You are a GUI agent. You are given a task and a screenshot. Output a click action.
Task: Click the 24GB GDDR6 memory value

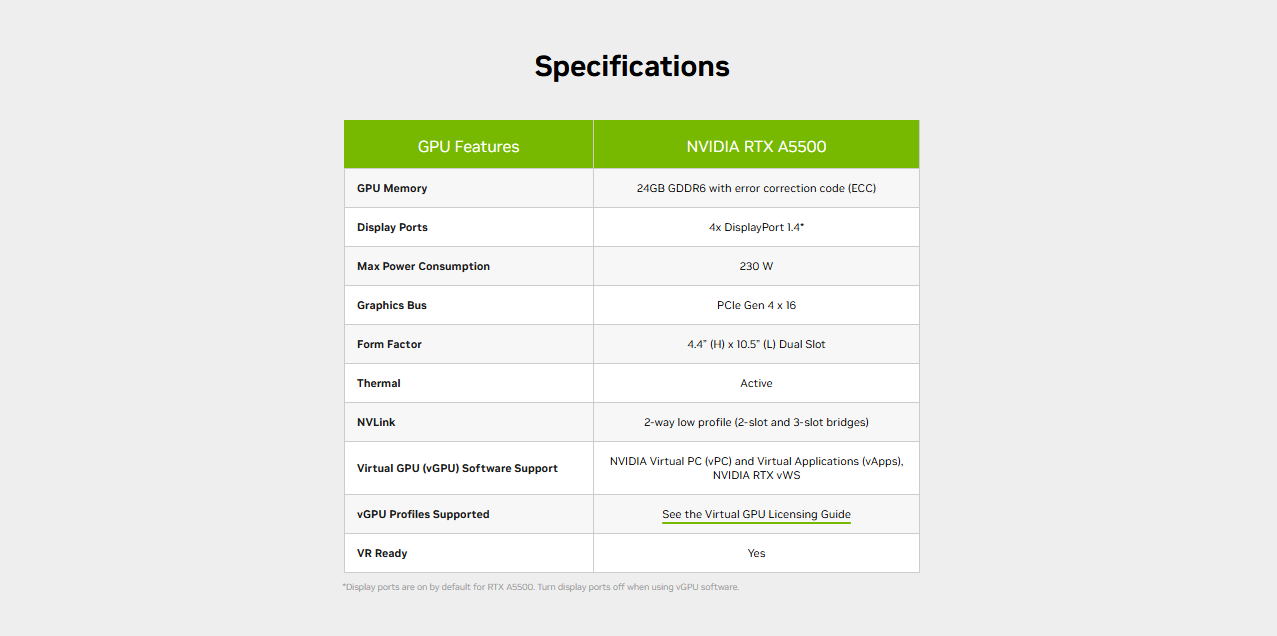756,188
